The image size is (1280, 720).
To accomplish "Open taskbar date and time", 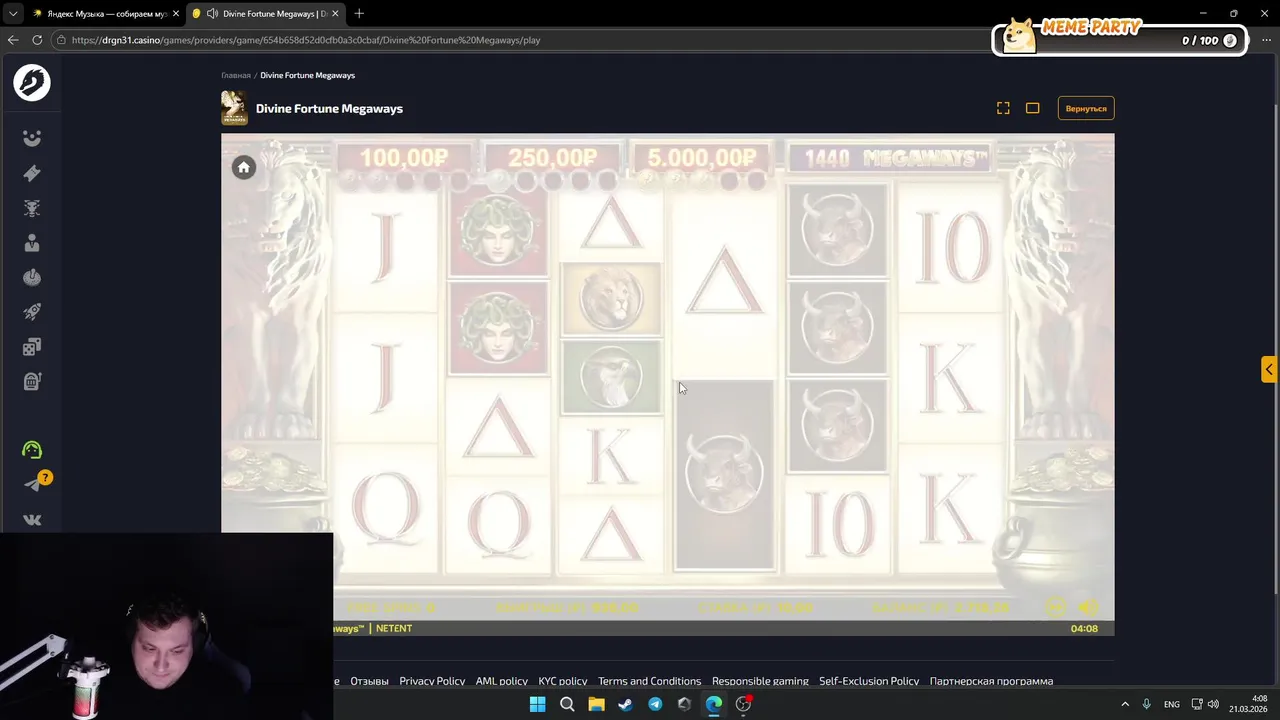I will (1248, 704).
